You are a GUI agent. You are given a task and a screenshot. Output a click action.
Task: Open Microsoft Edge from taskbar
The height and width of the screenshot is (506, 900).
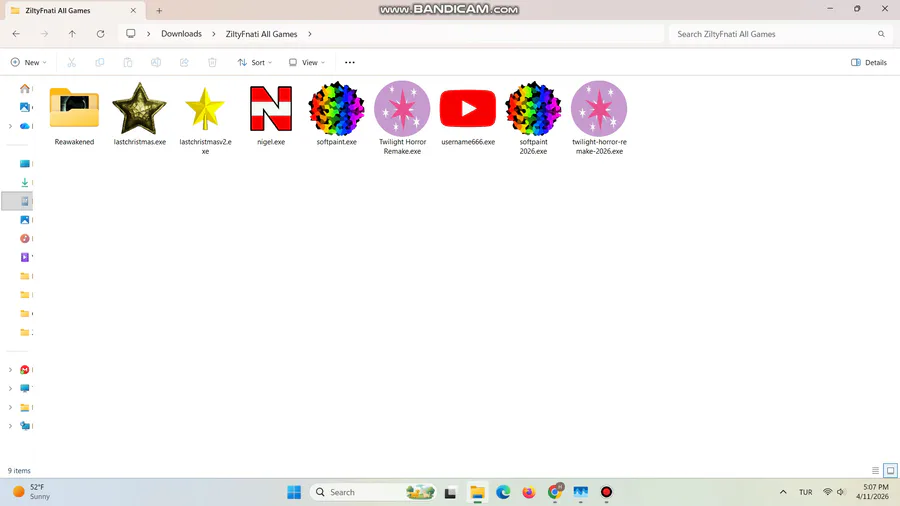click(x=503, y=492)
